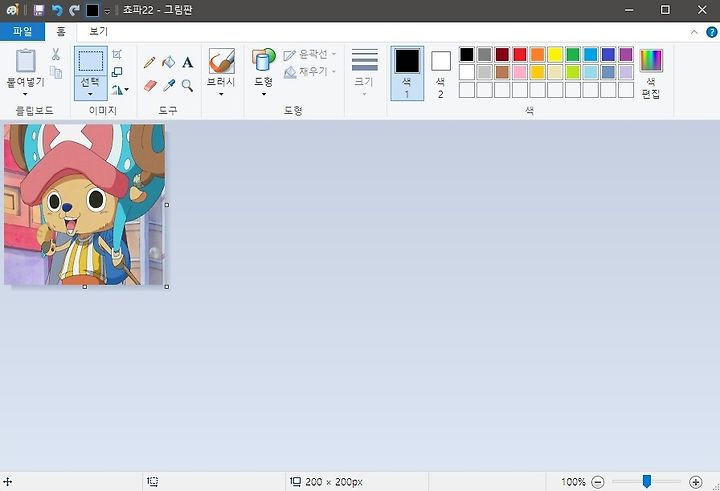This screenshot has height=491, width=720.
Task: Click the Shapes gallery icon
Action: click(x=264, y=60)
